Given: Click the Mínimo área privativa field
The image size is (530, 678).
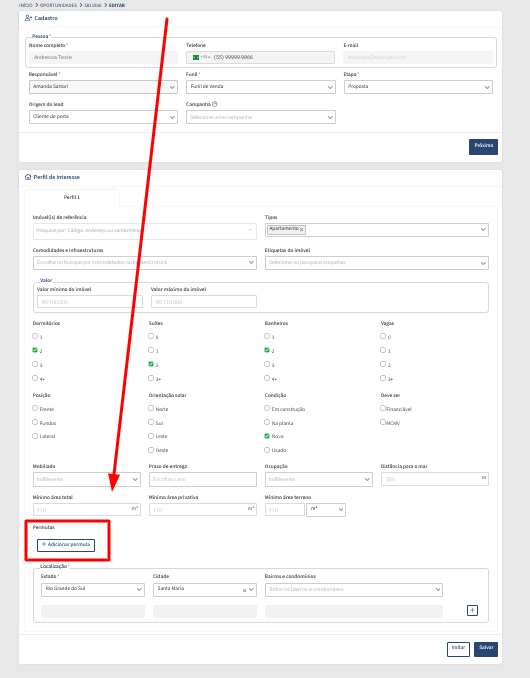Looking at the screenshot, I should coord(203,510).
